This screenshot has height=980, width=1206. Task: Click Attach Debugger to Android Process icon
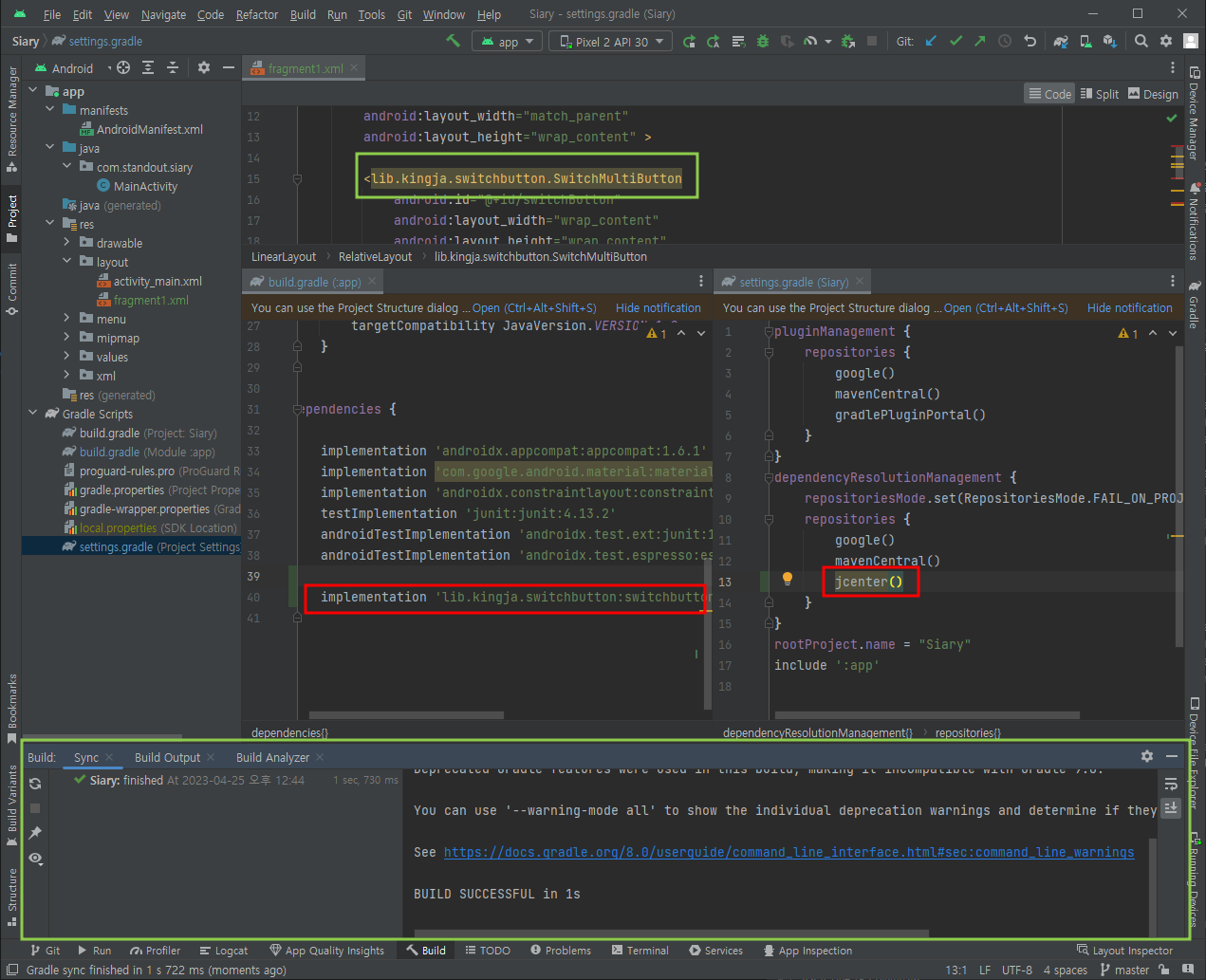tap(847, 41)
